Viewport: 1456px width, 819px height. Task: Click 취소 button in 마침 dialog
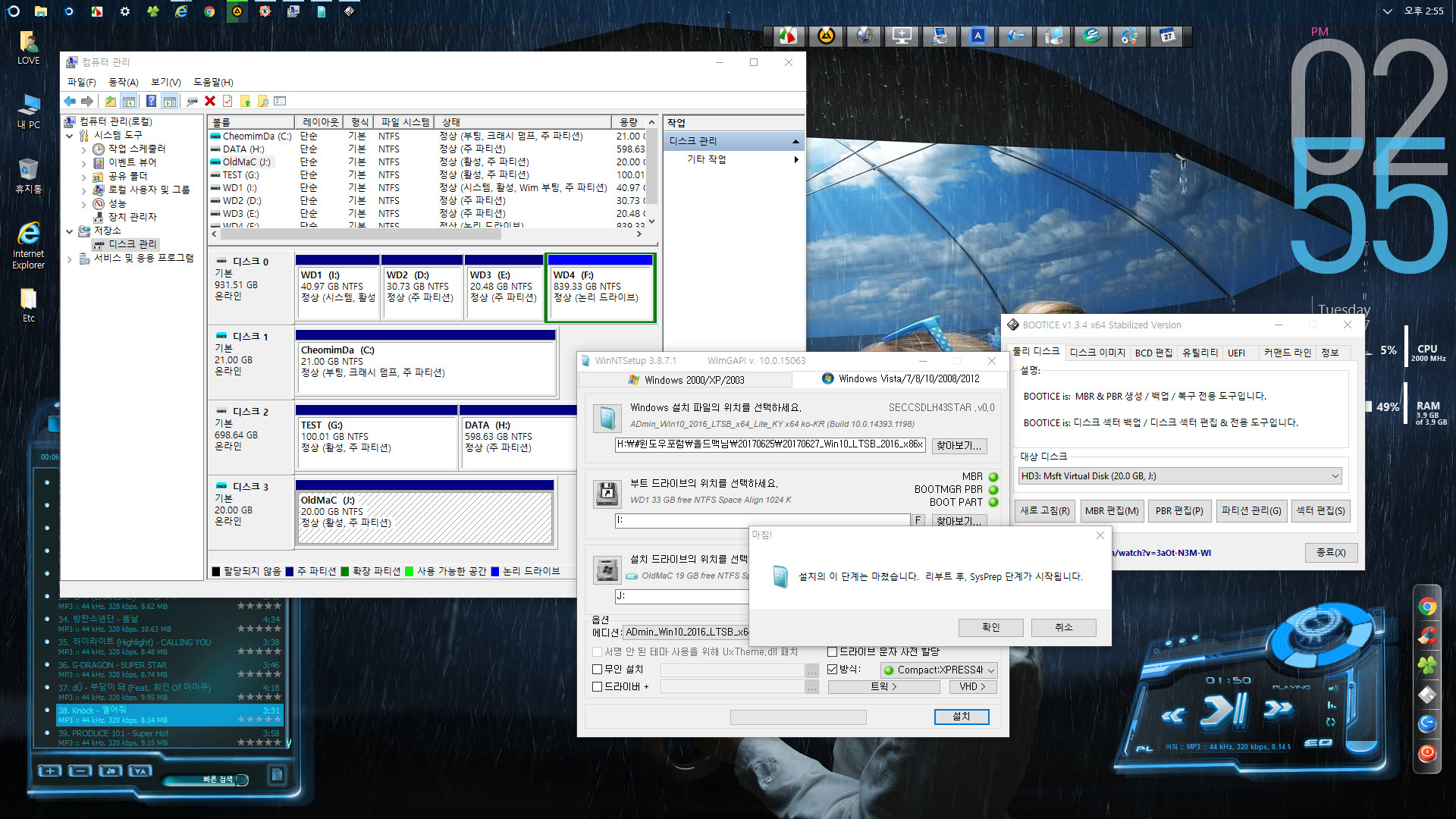tap(1063, 627)
